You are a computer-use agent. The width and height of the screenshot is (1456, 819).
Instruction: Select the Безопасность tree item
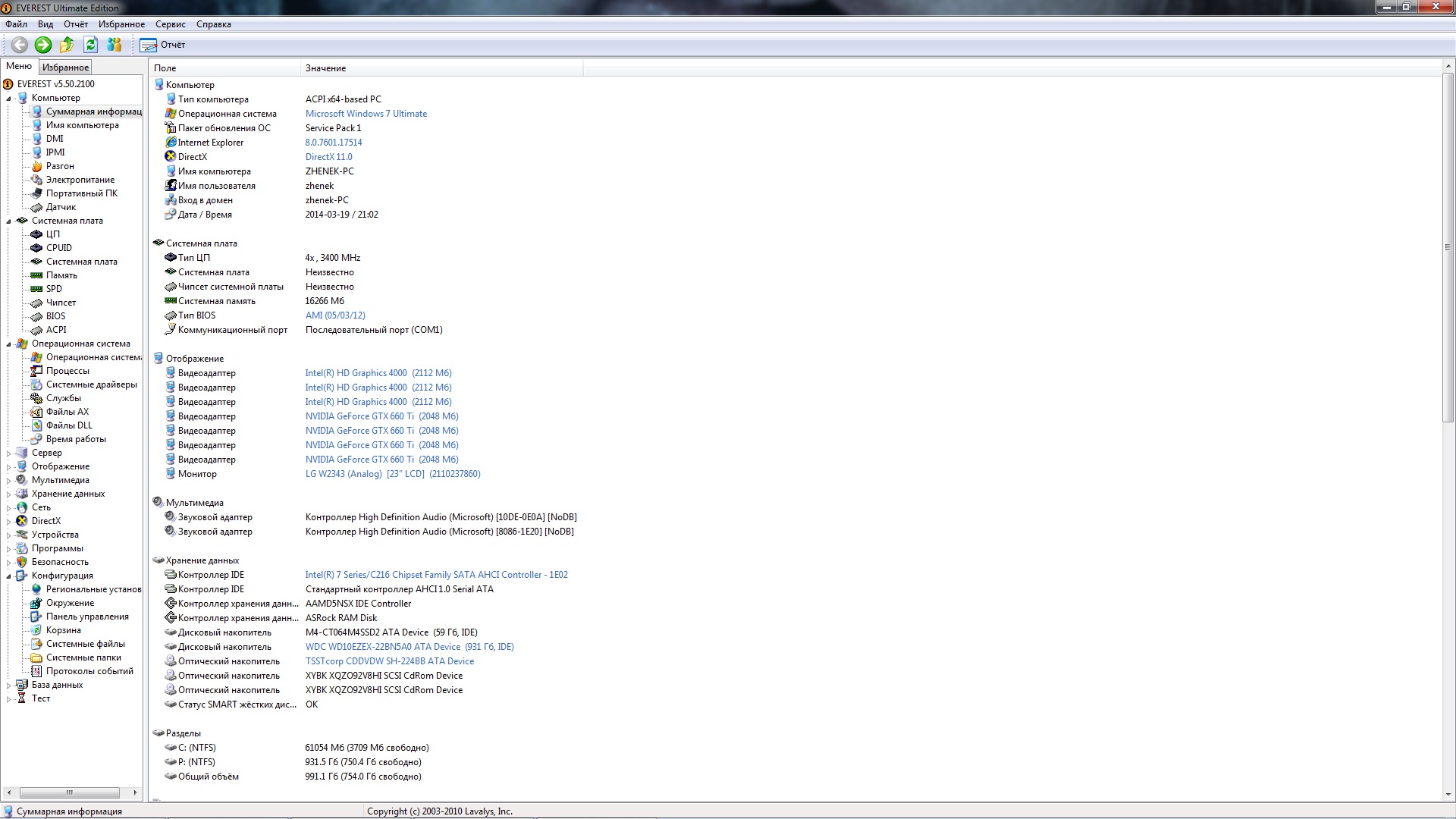[x=60, y=562]
